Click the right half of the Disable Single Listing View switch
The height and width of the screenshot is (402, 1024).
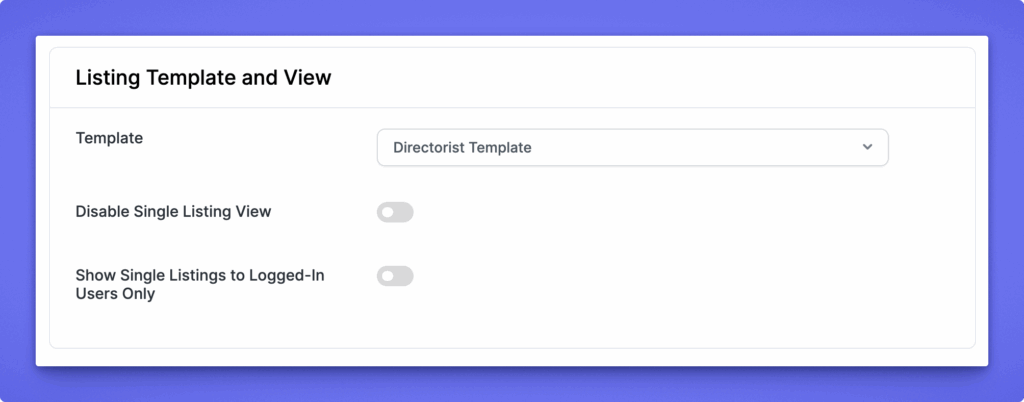[404, 212]
